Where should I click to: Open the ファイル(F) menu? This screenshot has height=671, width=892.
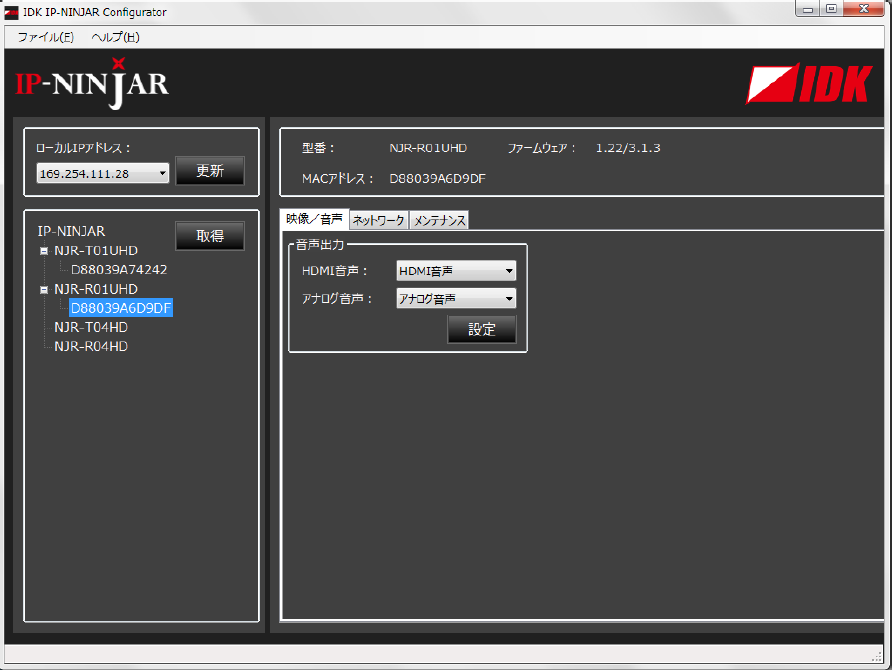coord(45,37)
